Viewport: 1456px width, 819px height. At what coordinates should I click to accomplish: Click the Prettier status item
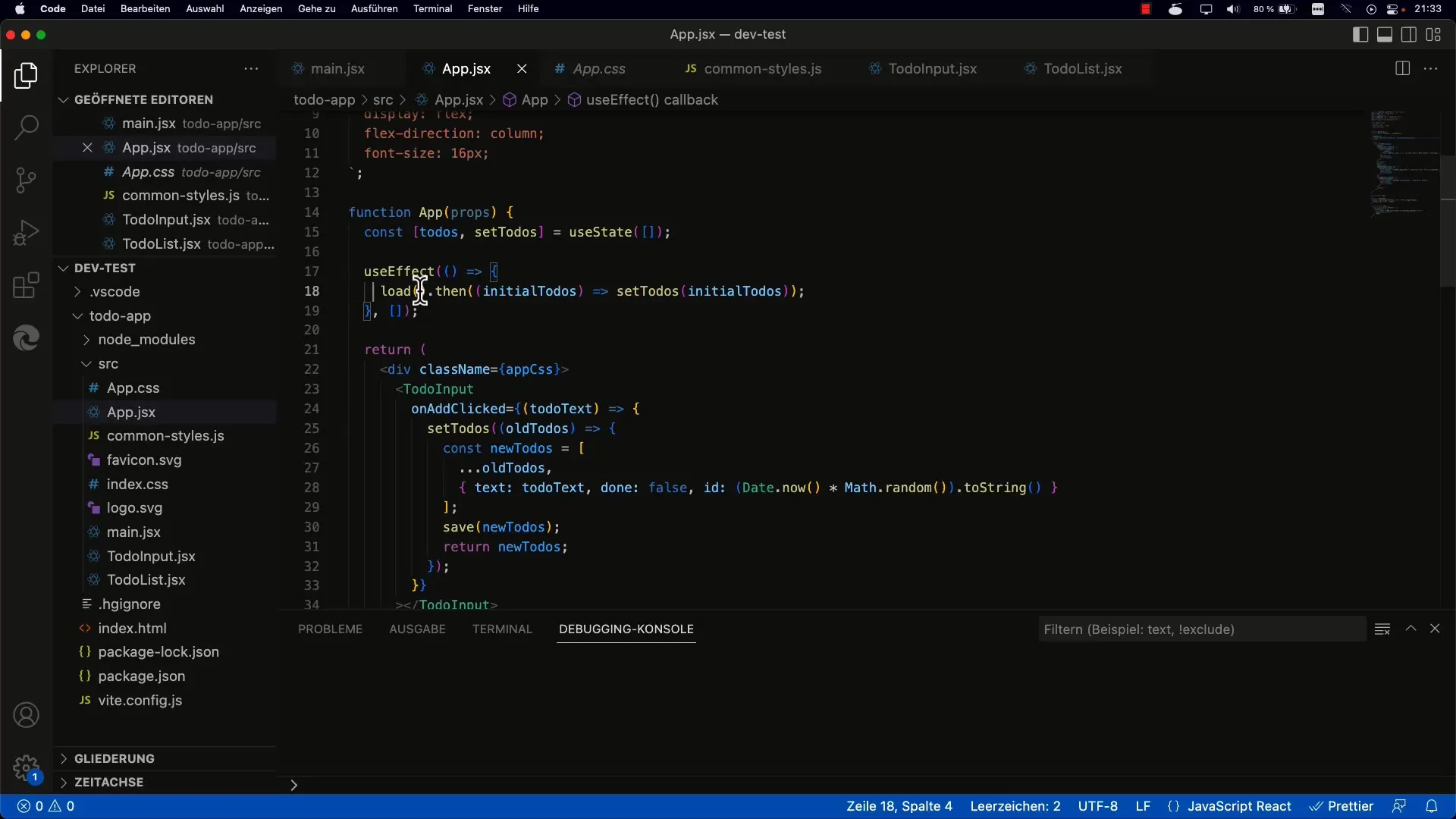1341,806
